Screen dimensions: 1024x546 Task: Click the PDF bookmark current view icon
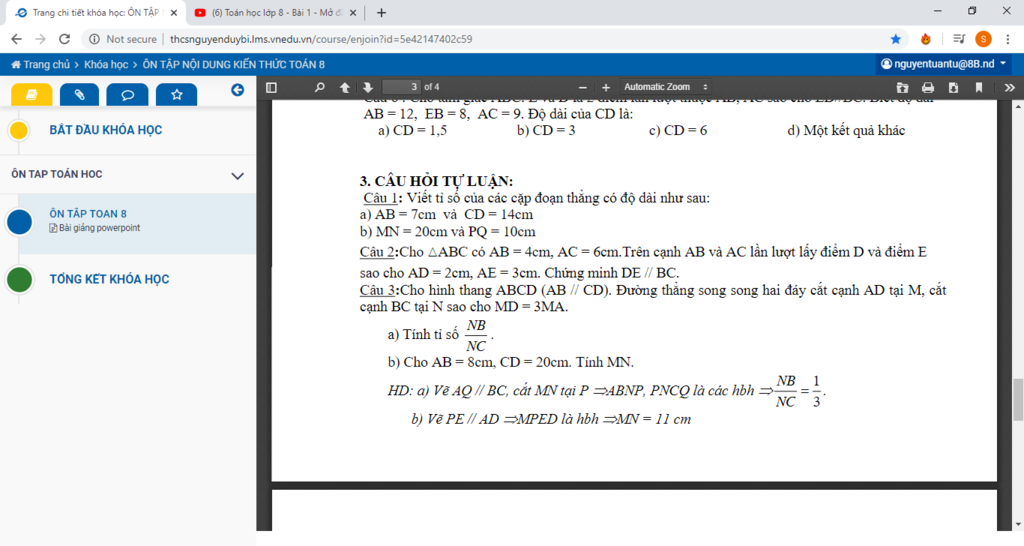(978, 87)
